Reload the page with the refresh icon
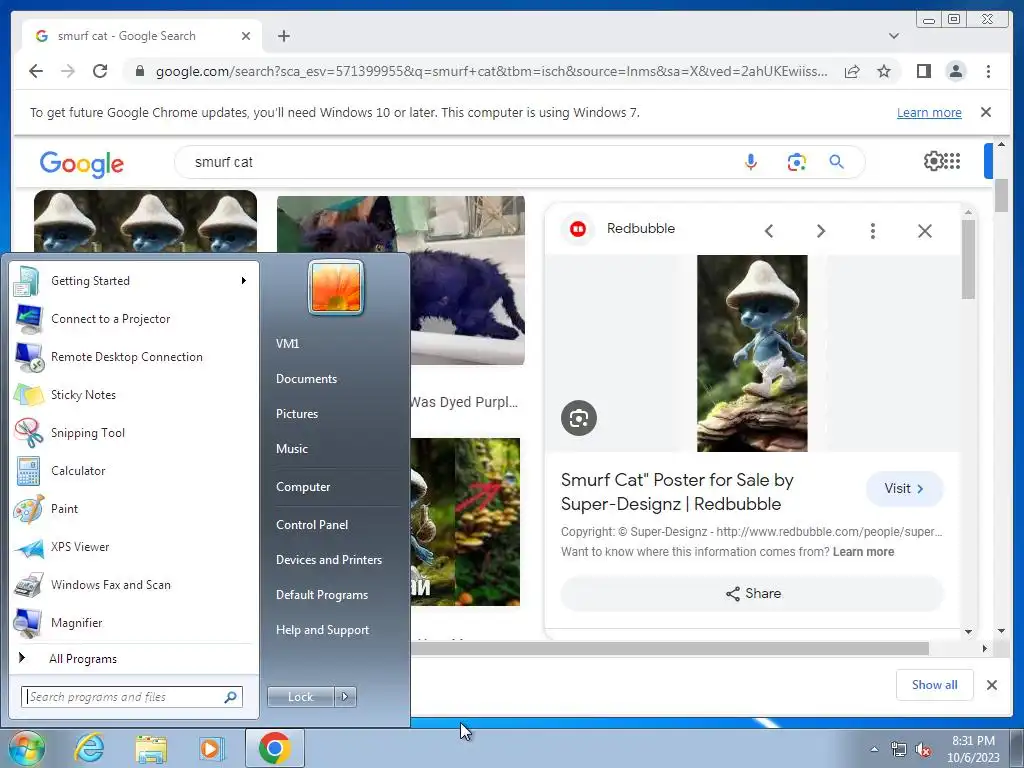Viewport: 1024px width, 768px height. pyautogui.click(x=100, y=71)
